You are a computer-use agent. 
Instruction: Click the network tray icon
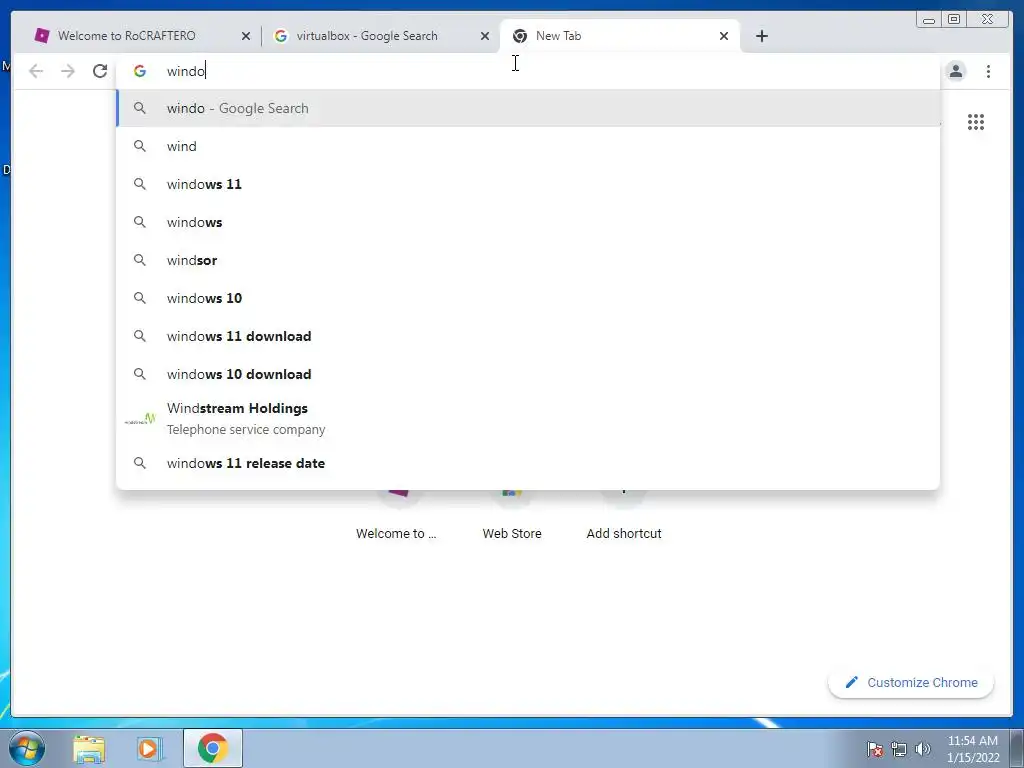click(899, 749)
